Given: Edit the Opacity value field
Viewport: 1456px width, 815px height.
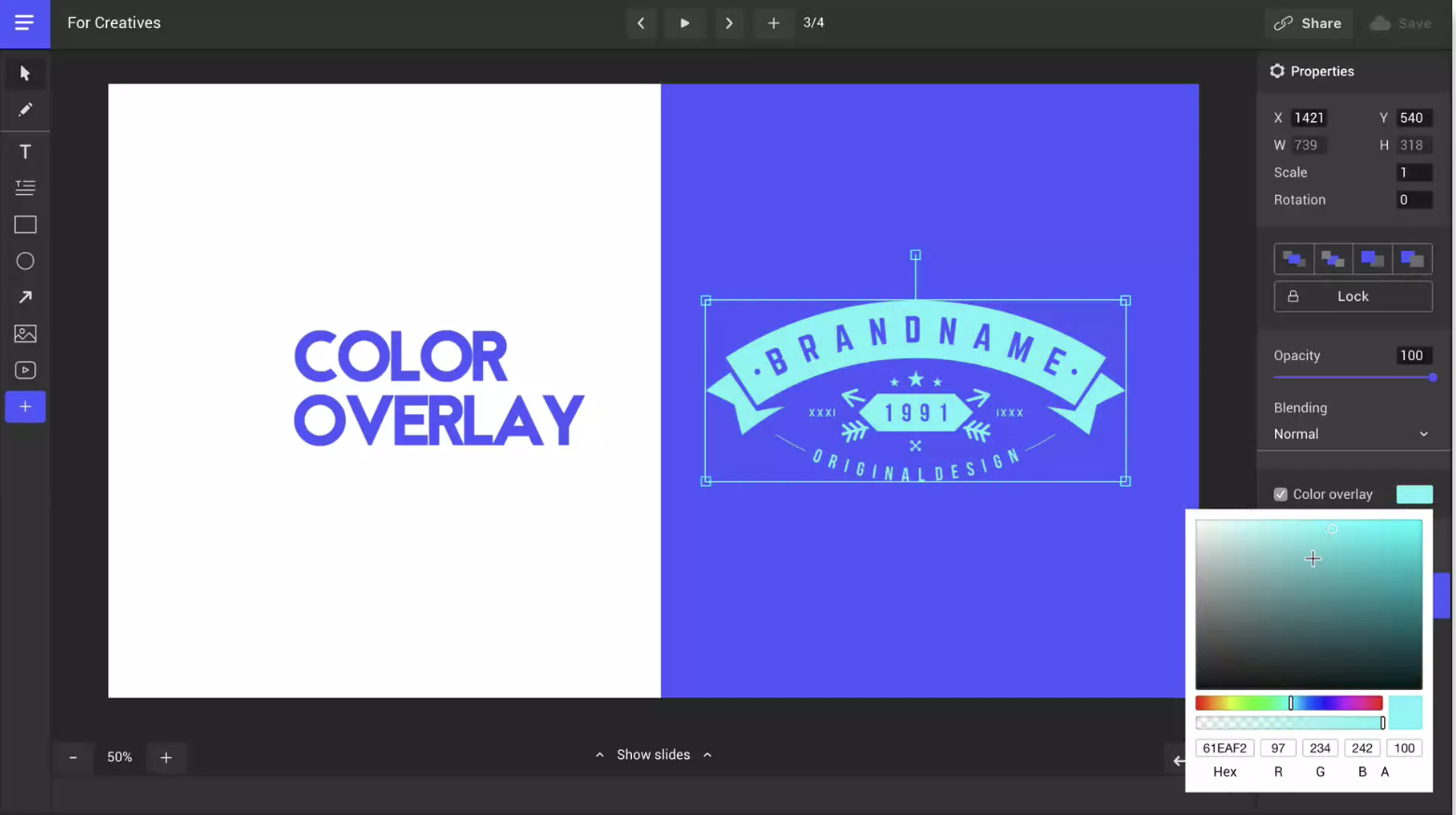Looking at the screenshot, I should click(1414, 355).
